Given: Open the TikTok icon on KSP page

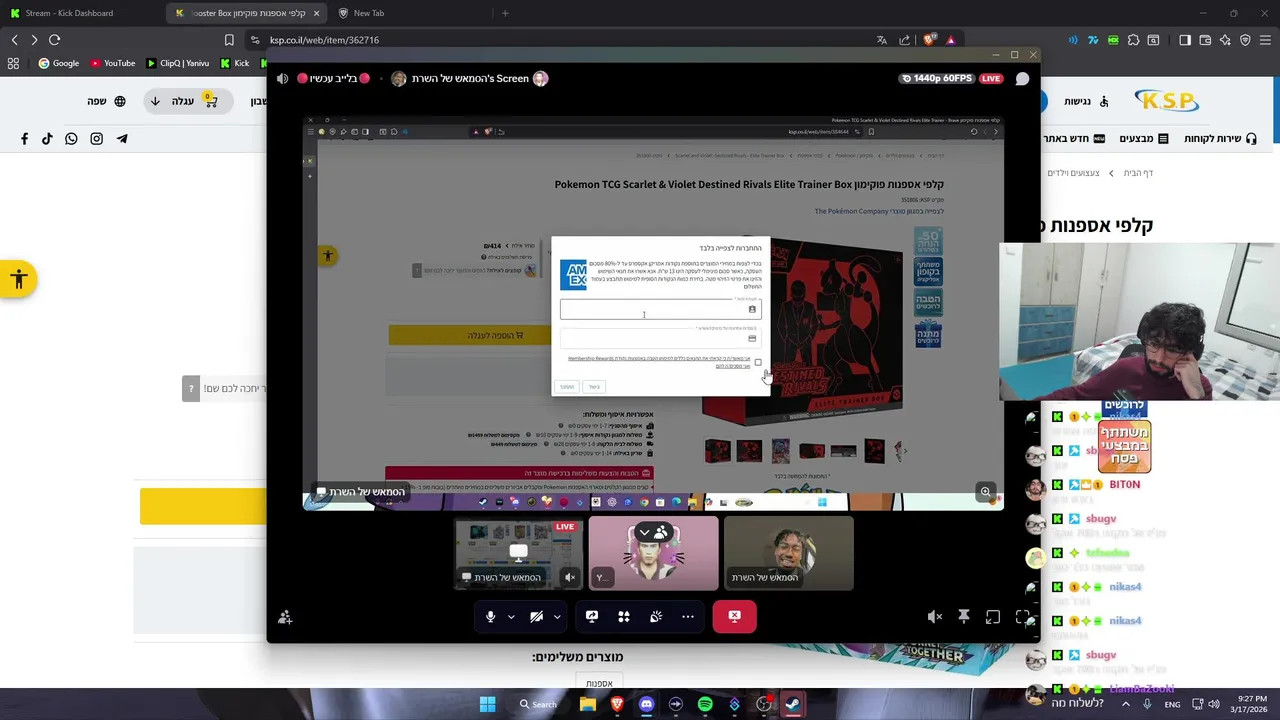Looking at the screenshot, I should pyautogui.click(x=47, y=139).
